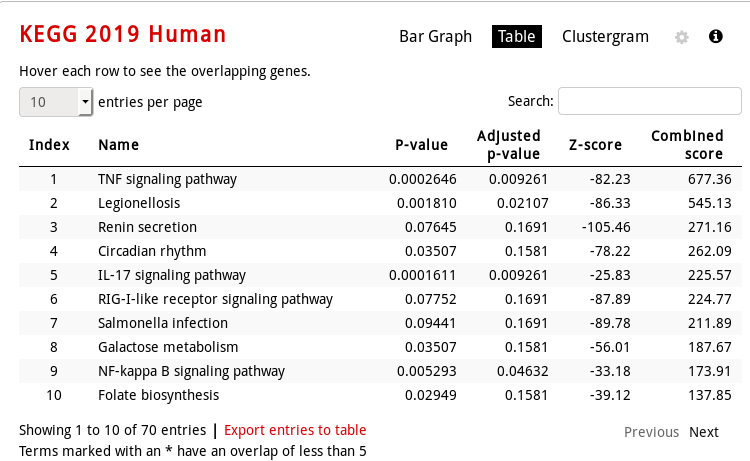Open the entries per page dropdown
The image size is (750, 461).
[x=56, y=102]
